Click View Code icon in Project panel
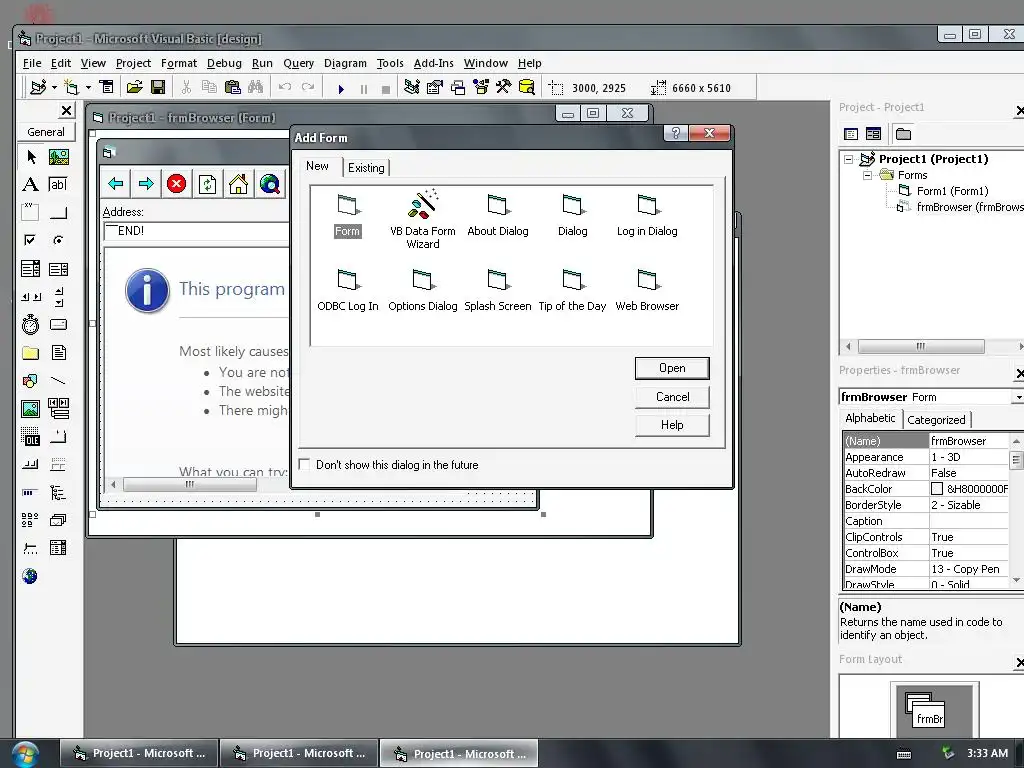 tap(851, 134)
